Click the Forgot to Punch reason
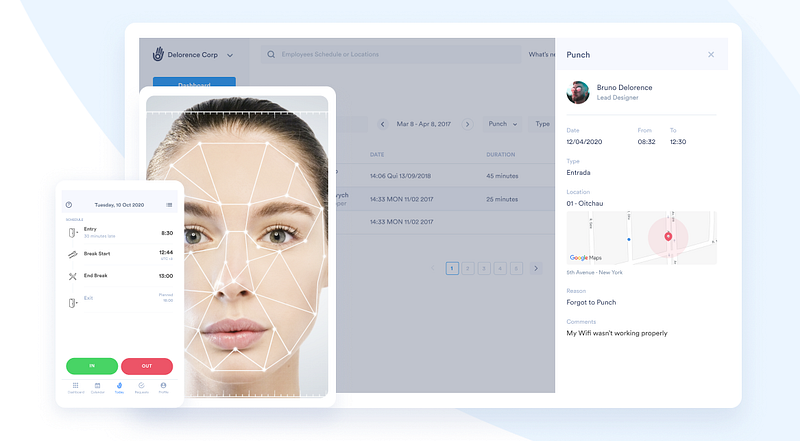This screenshot has width=800, height=441. click(x=591, y=302)
